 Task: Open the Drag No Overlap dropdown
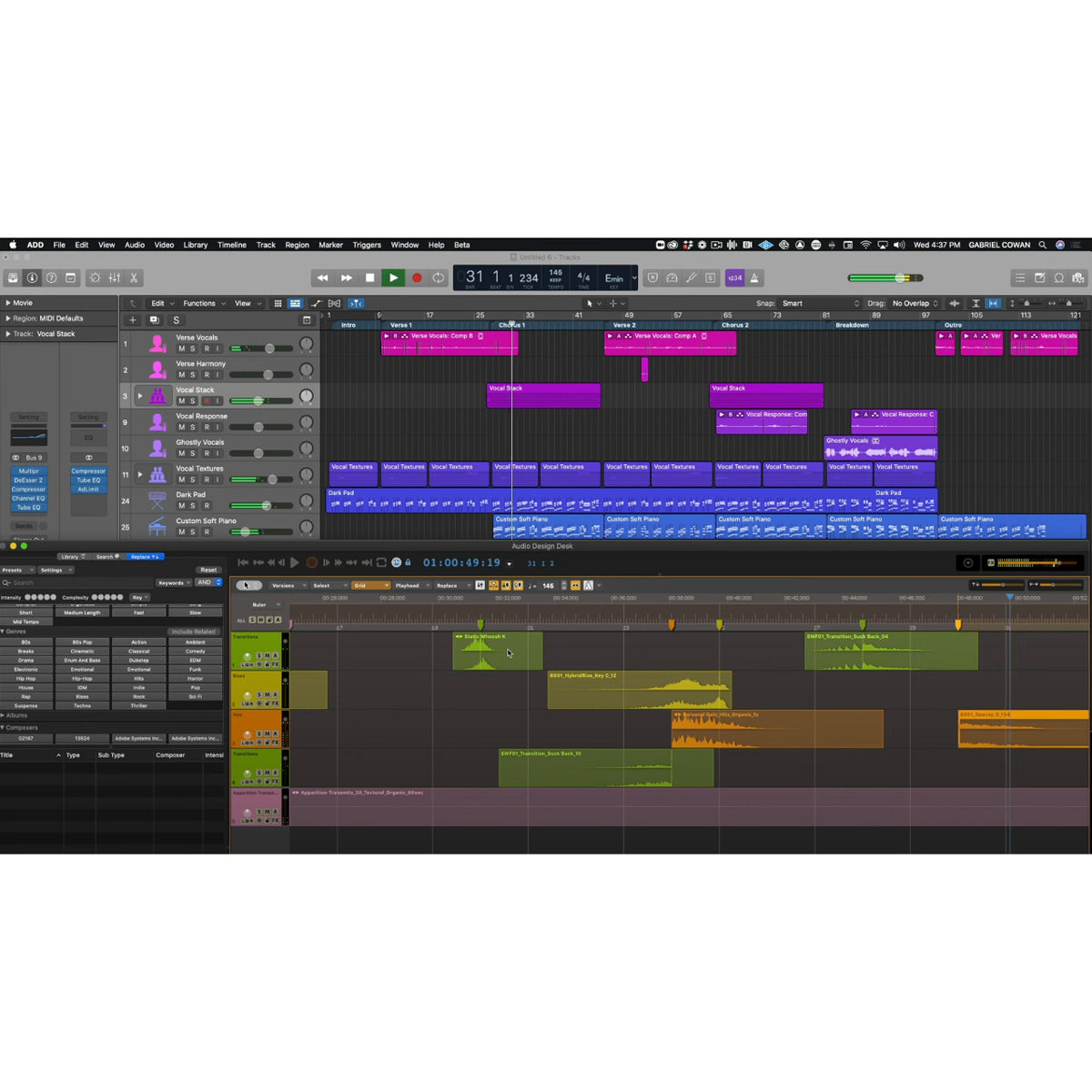click(914, 303)
